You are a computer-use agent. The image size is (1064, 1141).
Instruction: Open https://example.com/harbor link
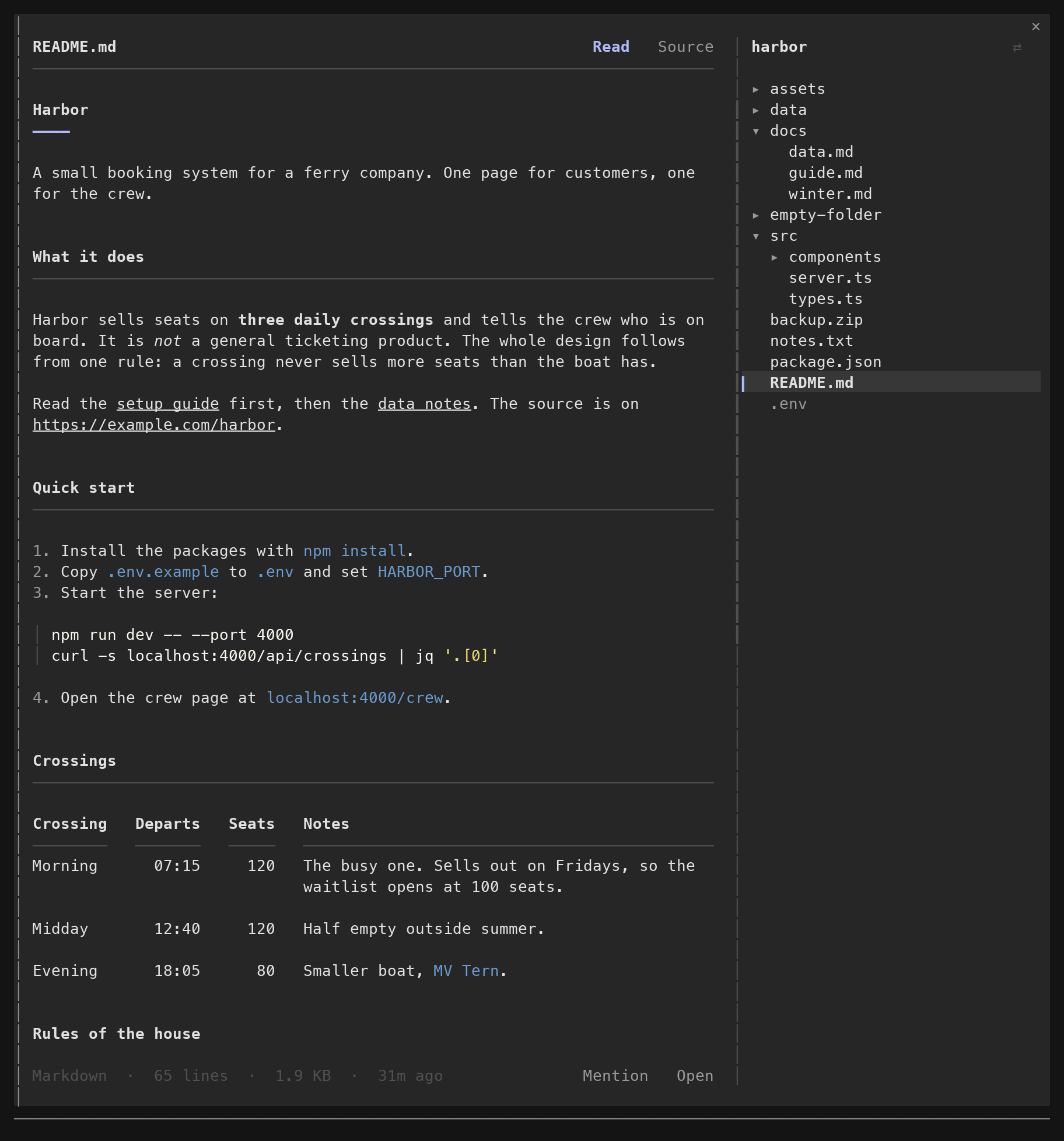click(x=154, y=425)
